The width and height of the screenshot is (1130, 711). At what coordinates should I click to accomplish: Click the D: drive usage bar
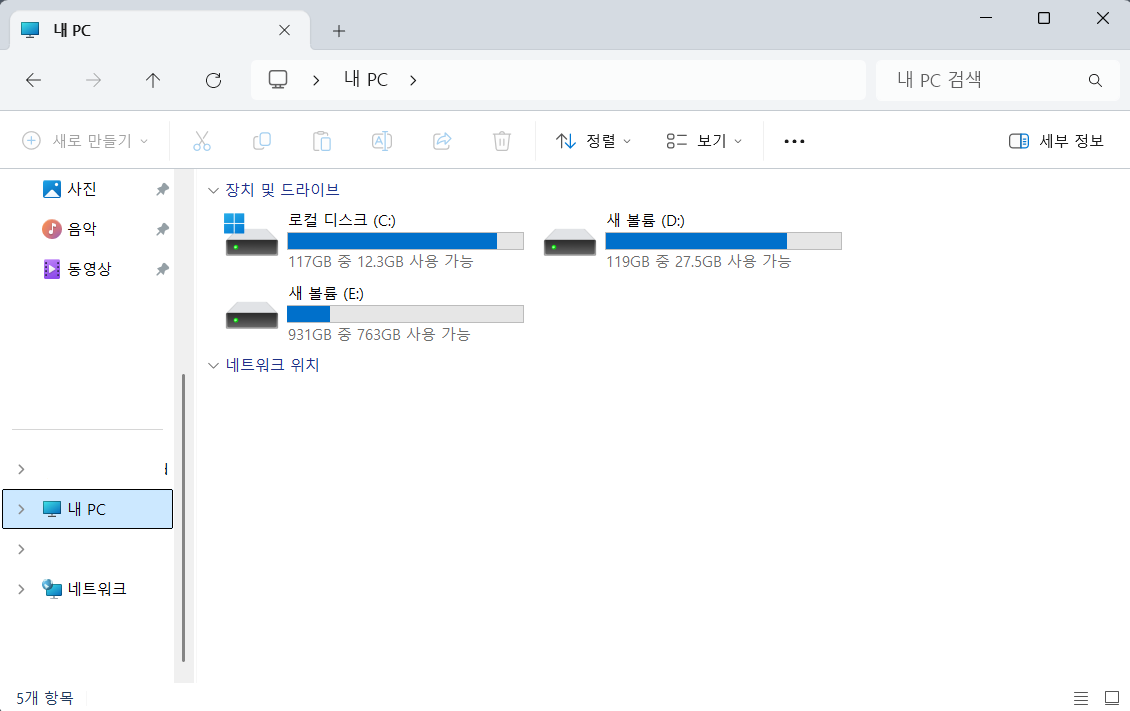tap(724, 241)
